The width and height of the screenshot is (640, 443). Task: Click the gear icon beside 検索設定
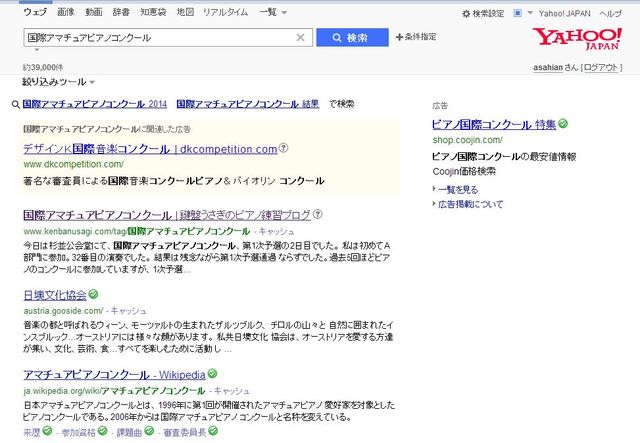[x=466, y=14]
